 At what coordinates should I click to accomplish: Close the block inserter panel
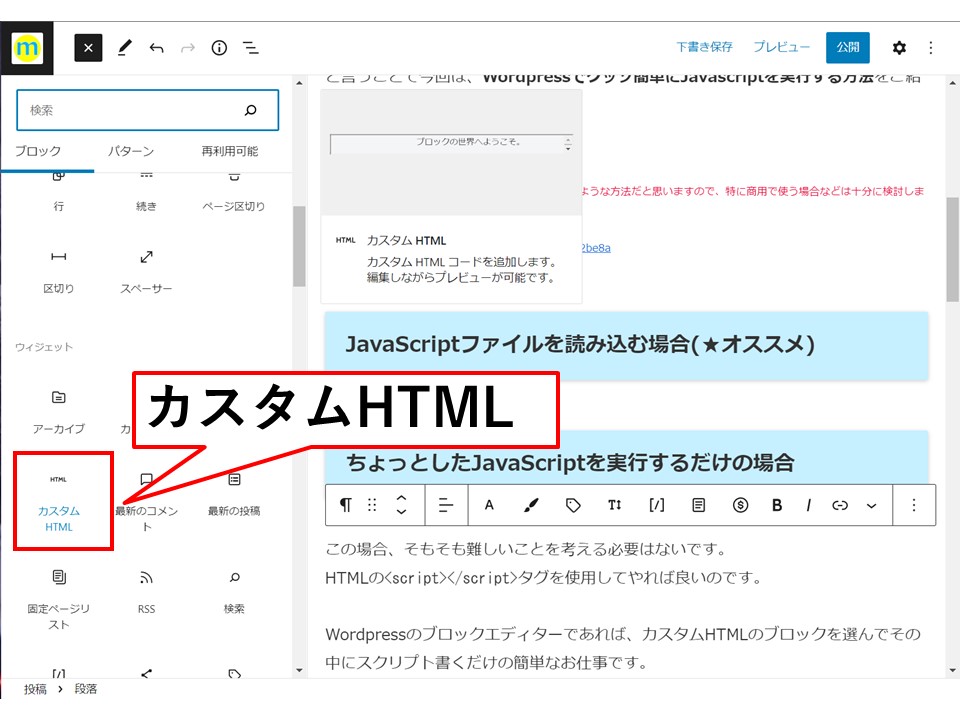88,48
